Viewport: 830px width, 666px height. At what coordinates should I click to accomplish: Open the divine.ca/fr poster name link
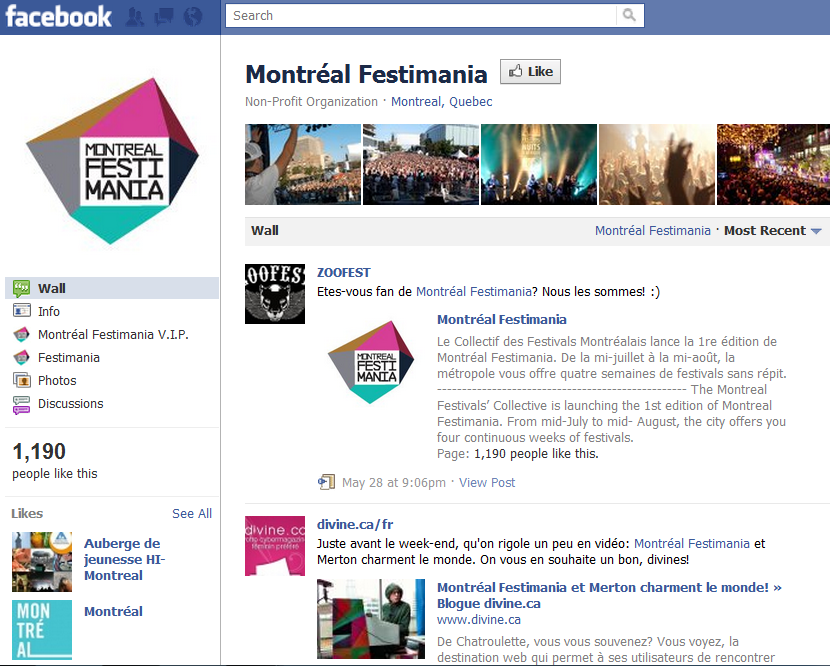(x=355, y=524)
